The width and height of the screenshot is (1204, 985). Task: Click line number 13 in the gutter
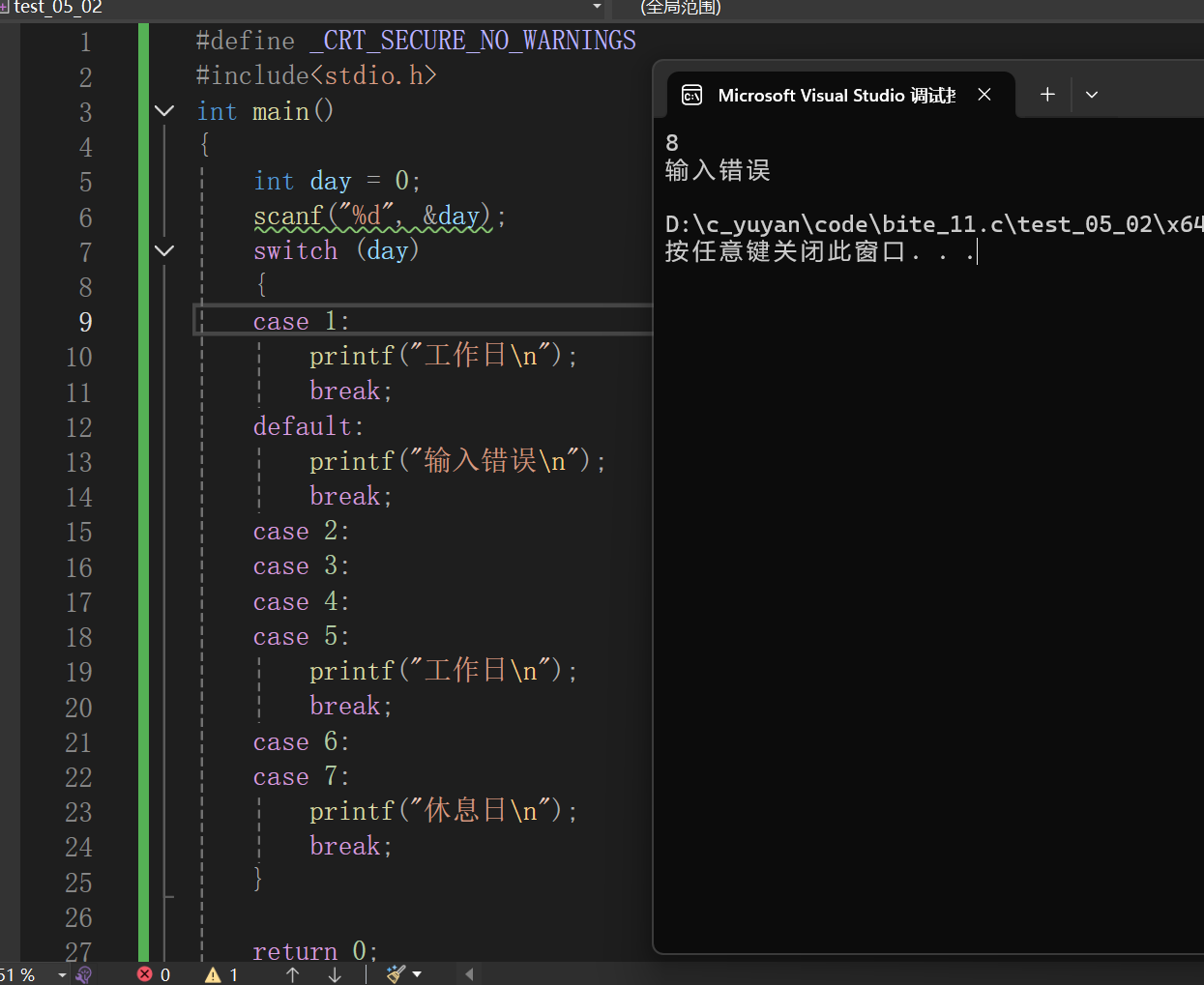(79, 462)
